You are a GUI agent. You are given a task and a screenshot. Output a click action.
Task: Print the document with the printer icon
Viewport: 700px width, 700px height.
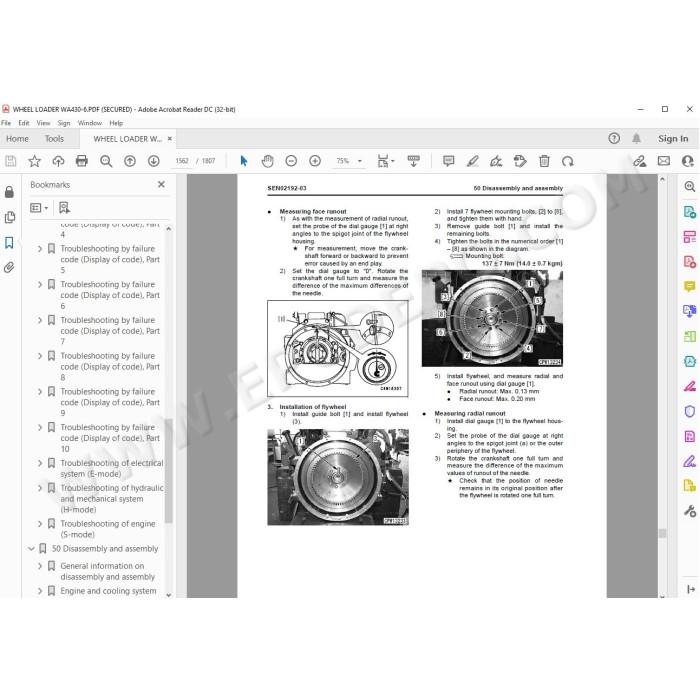(82, 161)
